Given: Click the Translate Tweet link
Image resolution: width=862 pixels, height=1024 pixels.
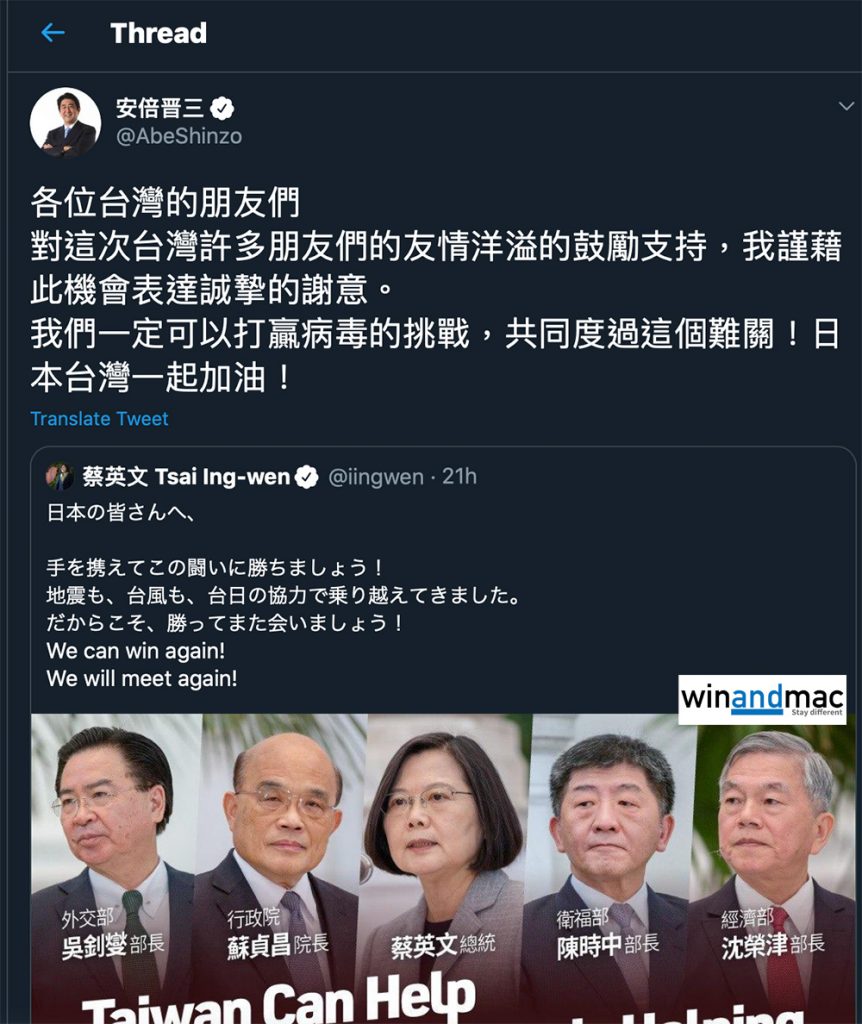Looking at the screenshot, I should coord(99,419).
